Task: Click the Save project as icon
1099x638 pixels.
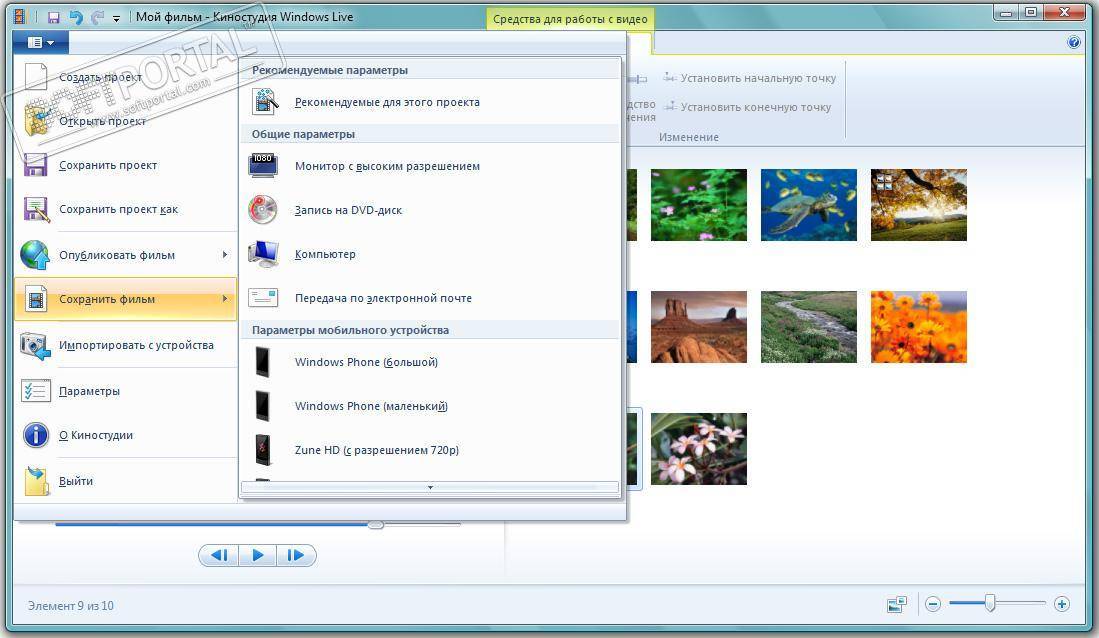Action: click(x=36, y=210)
